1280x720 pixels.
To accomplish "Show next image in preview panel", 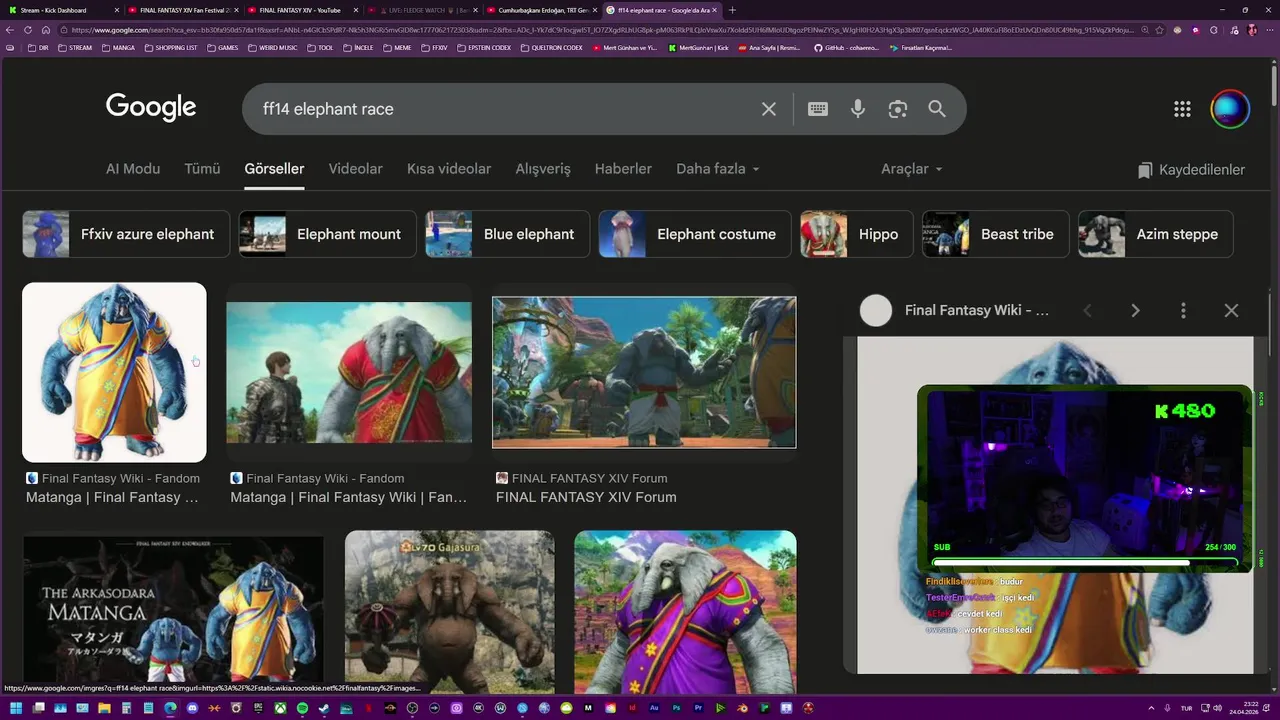I will [x=1135, y=311].
